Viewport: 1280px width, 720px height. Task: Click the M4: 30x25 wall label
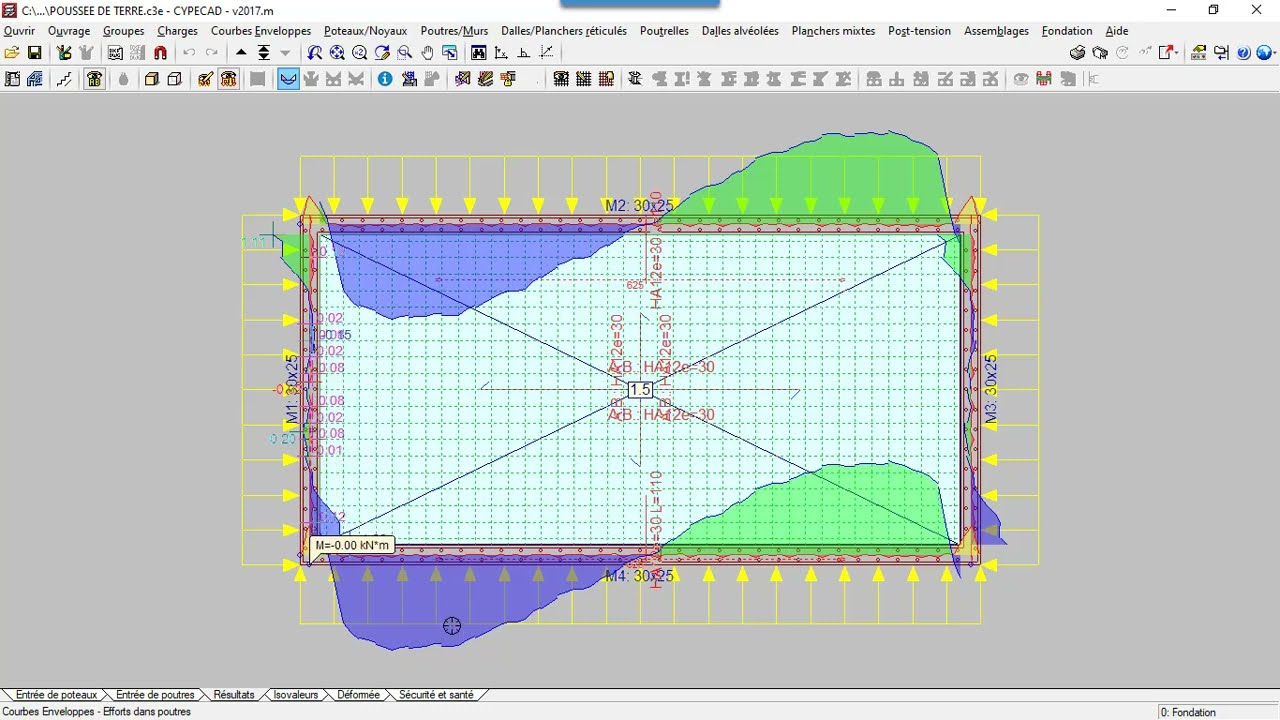(639, 576)
